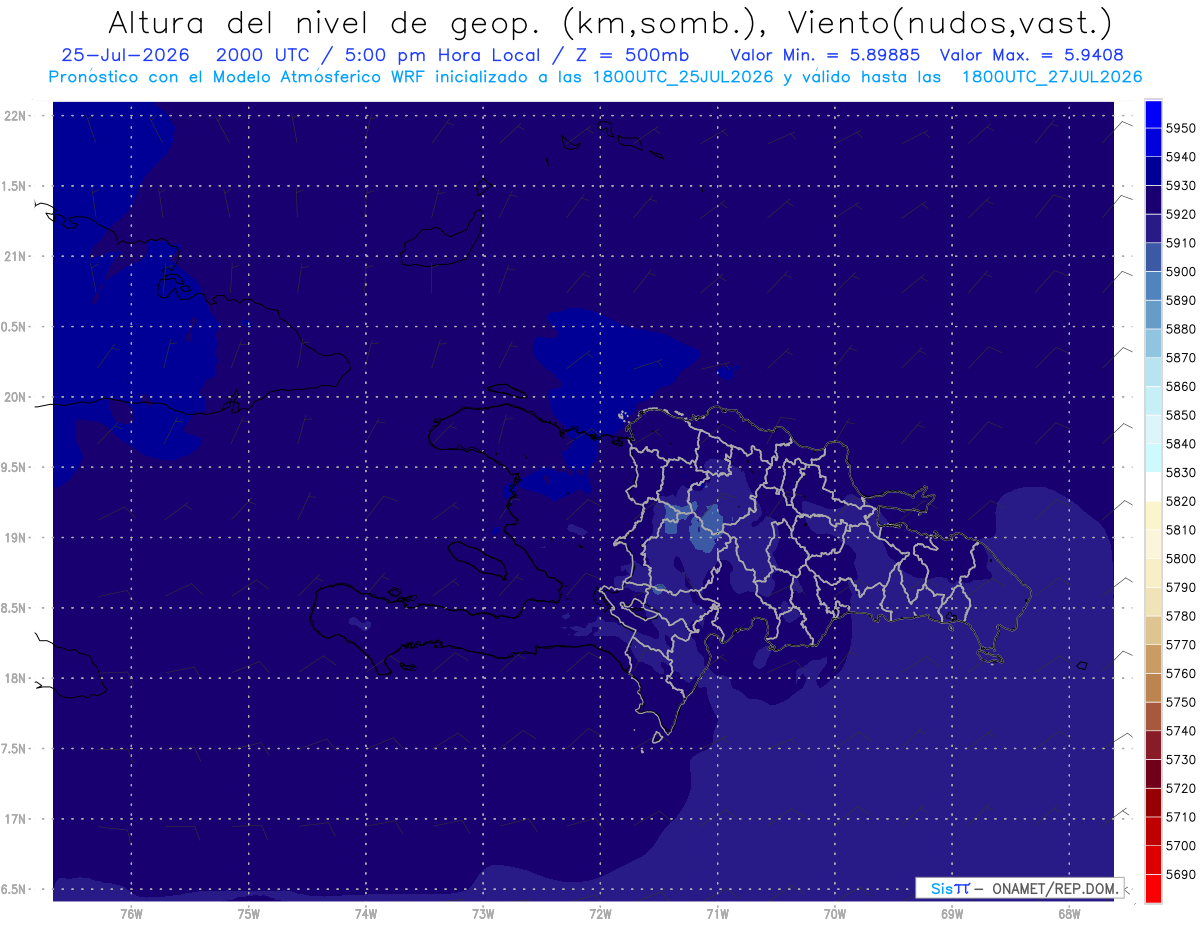The image size is (1200, 927).
Task: Click the longitude label '70W'
Action: tap(835, 913)
